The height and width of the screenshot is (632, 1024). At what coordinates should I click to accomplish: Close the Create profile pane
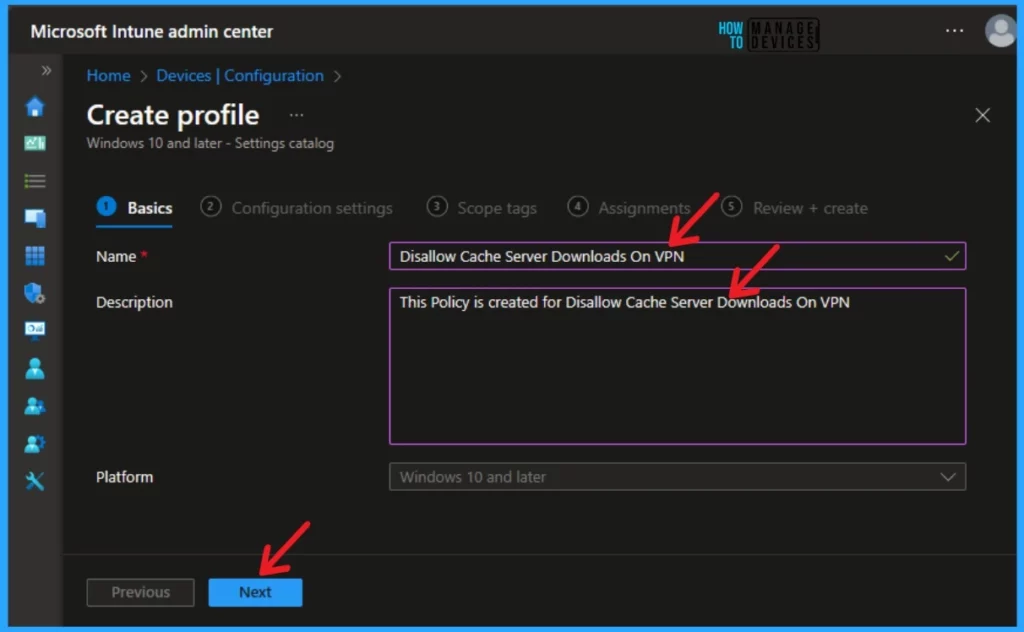pos(982,116)
